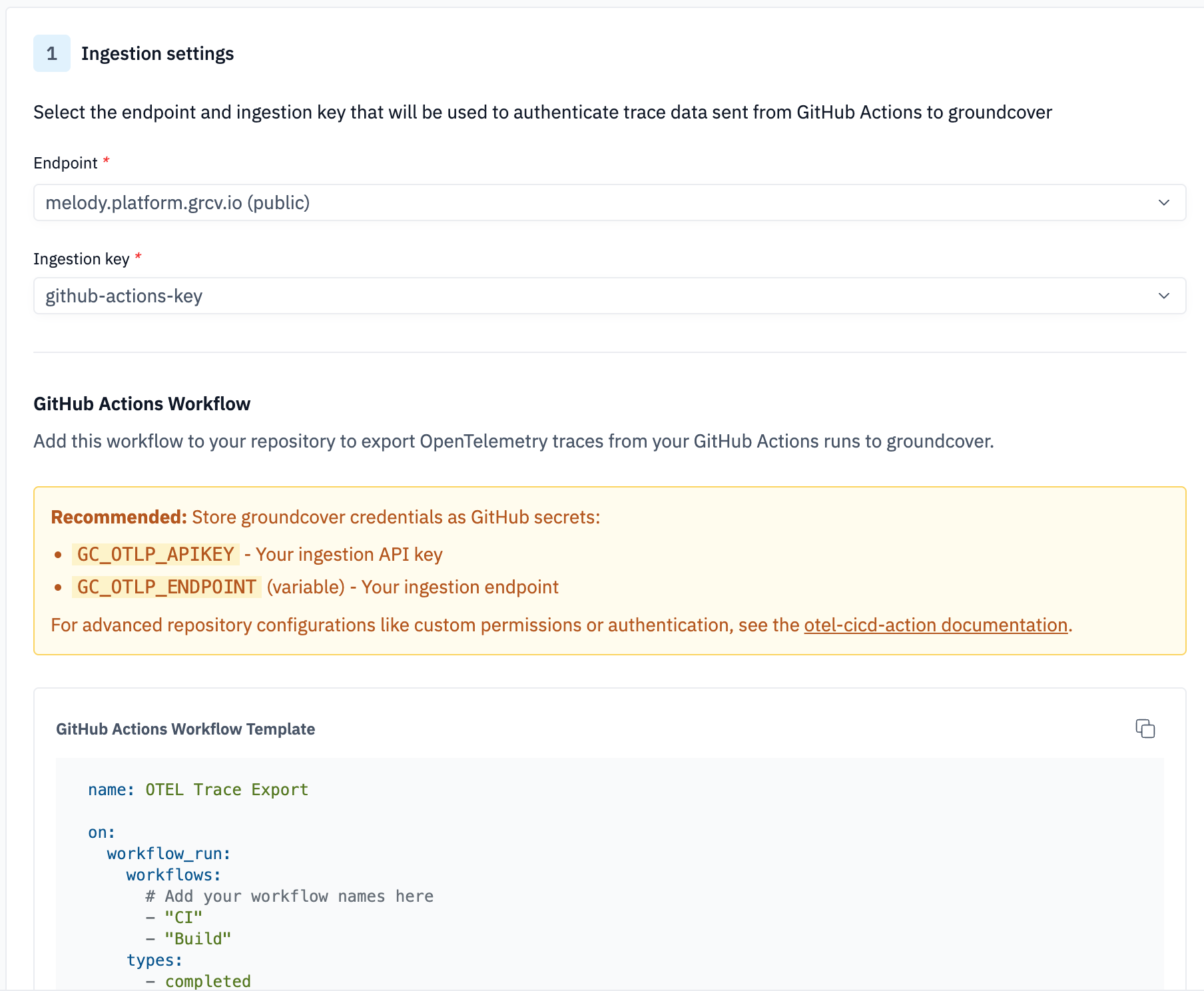Image resolution: width=1204 pixels, height=991 pixels.
Task: Click the "CI" workflow name in code
Action: click(x=183, y=918)
